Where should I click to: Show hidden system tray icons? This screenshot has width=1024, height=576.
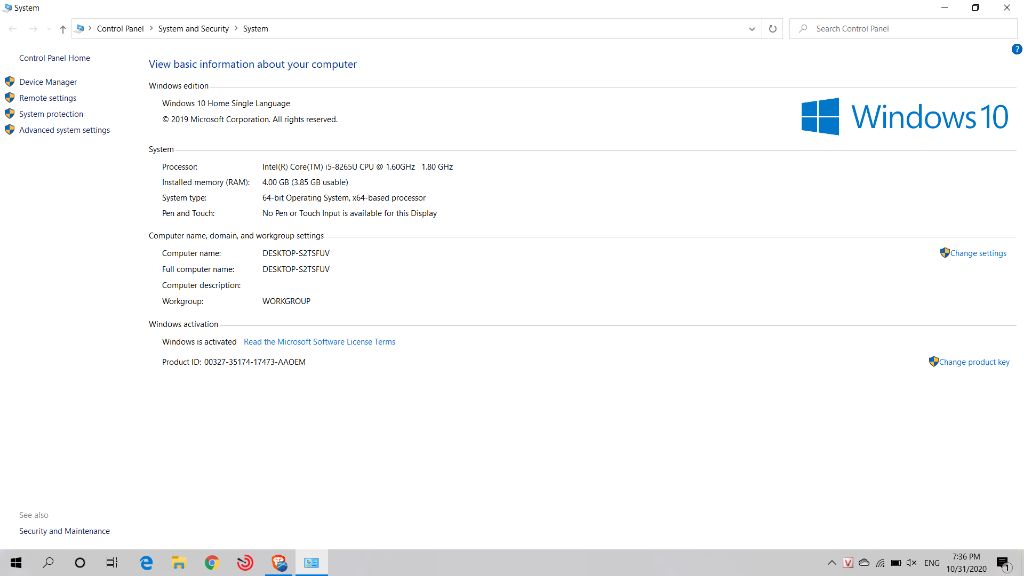[831, 563]
